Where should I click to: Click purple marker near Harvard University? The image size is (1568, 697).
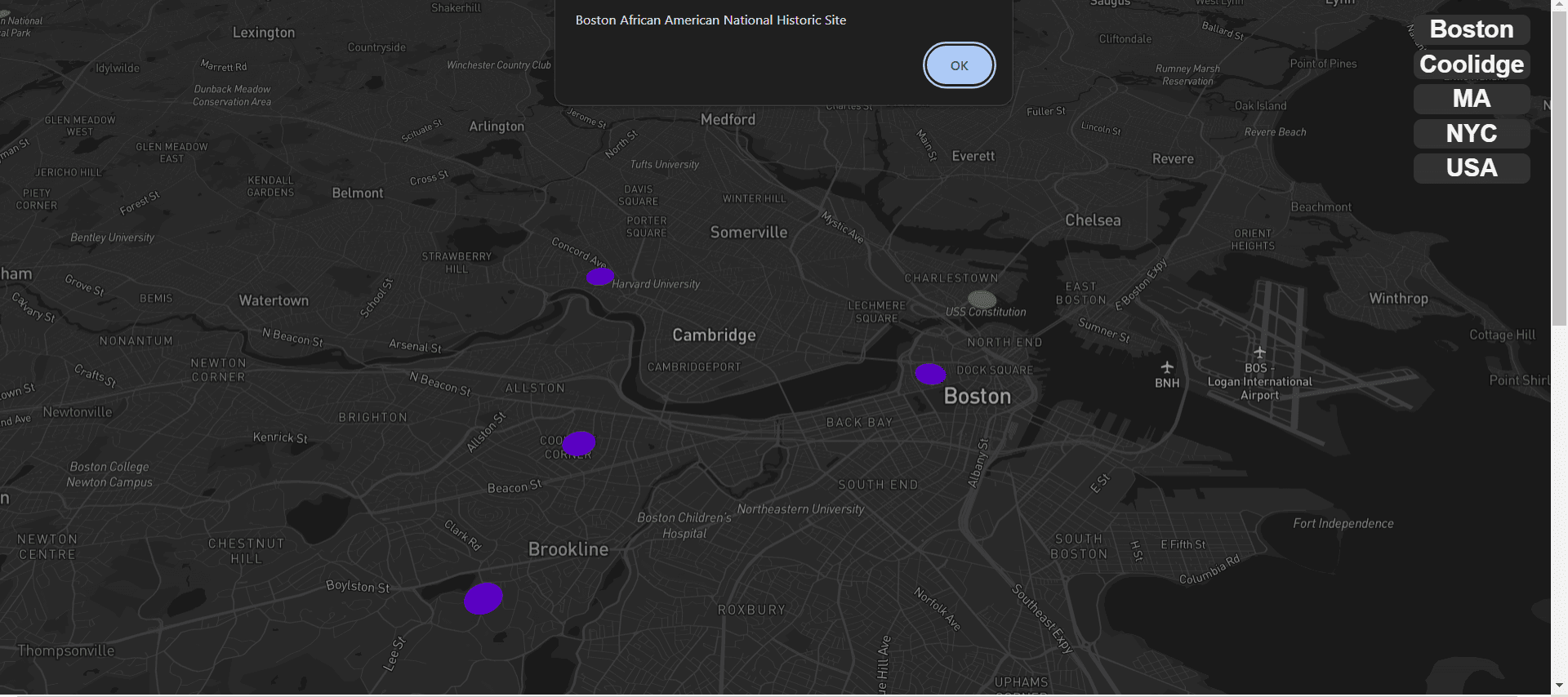point(599,277)
